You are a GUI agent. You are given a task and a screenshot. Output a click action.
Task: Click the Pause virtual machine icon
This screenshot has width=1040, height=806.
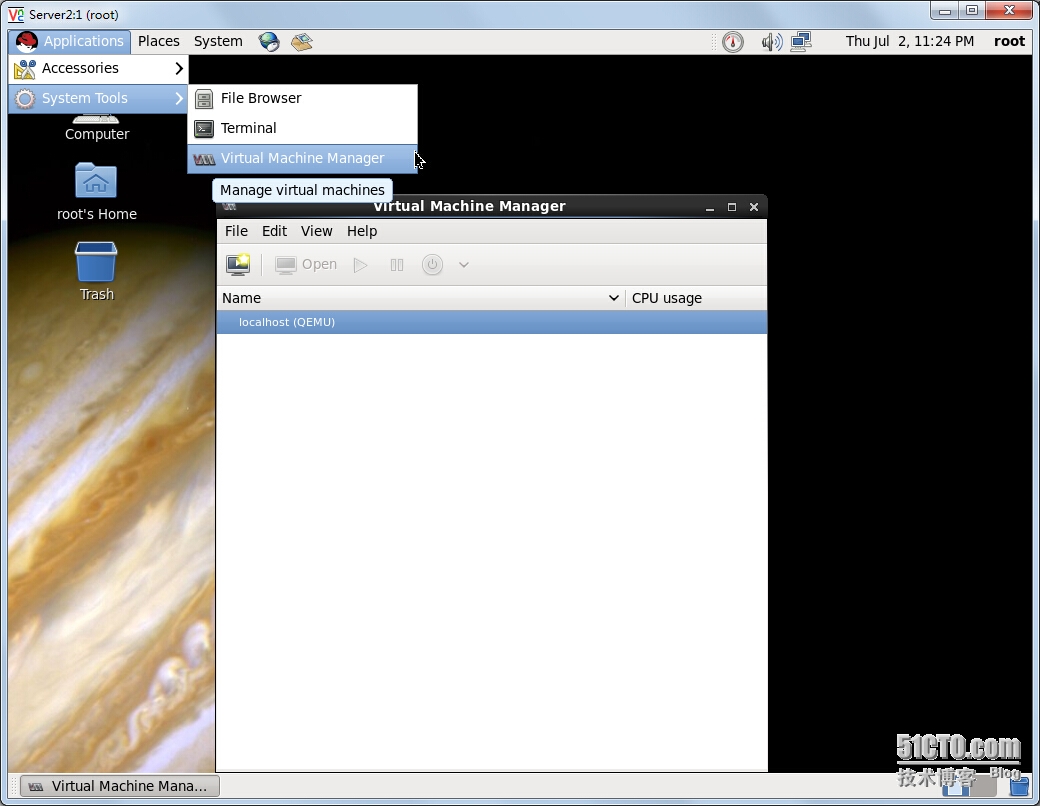click(x=397, y=265)
